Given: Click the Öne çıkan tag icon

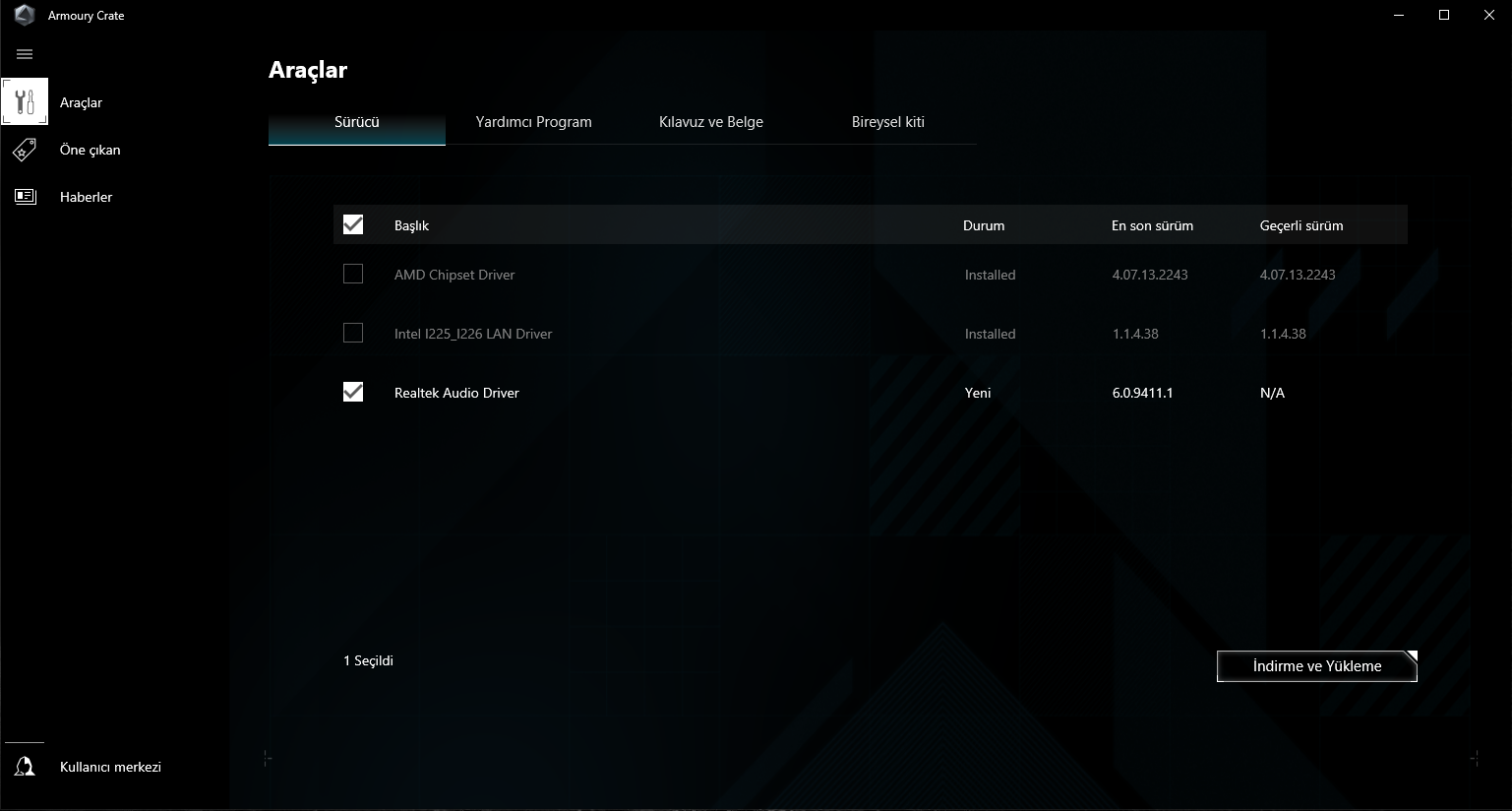Looking at the screenshot, I should click(x=25, y=150).
